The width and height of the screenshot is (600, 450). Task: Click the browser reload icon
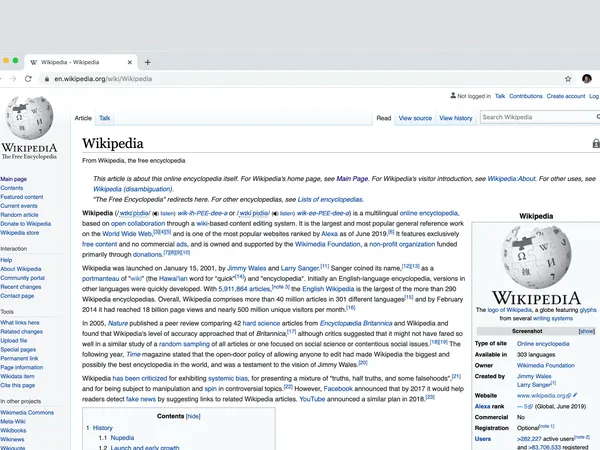point(28,79)
